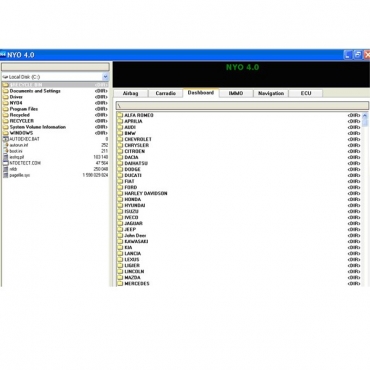Select the Navigation tab
Image resolution: width=370 pixels, height=370 pixels.
coord(271,93)
